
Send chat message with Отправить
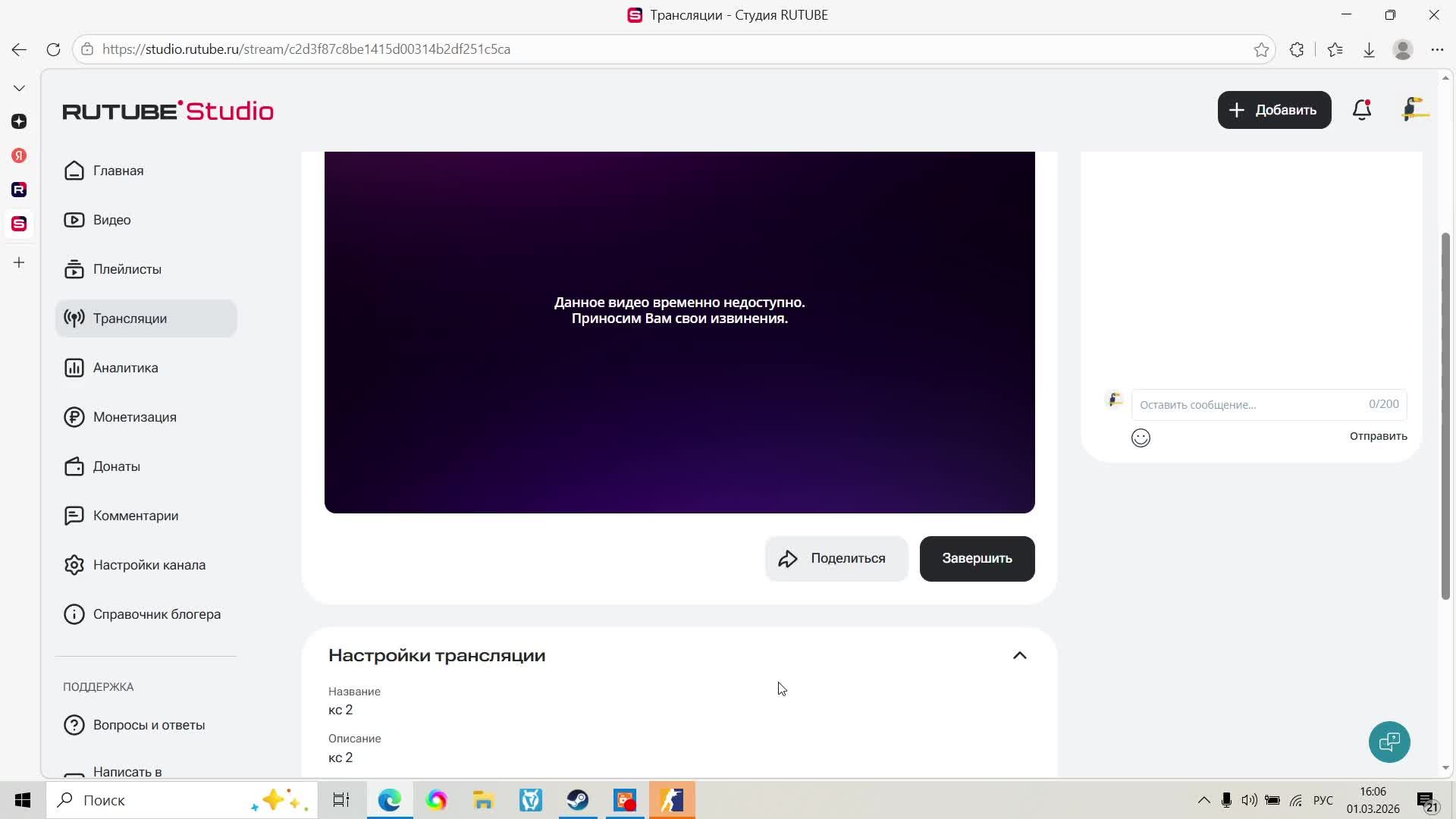[1378, 436]
